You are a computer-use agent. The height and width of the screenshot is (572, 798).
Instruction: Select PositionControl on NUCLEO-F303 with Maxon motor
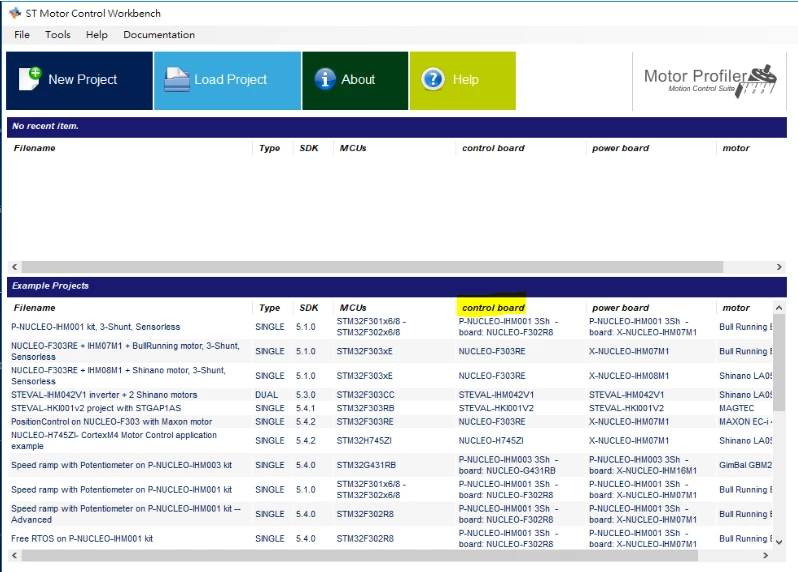[111, 422]
